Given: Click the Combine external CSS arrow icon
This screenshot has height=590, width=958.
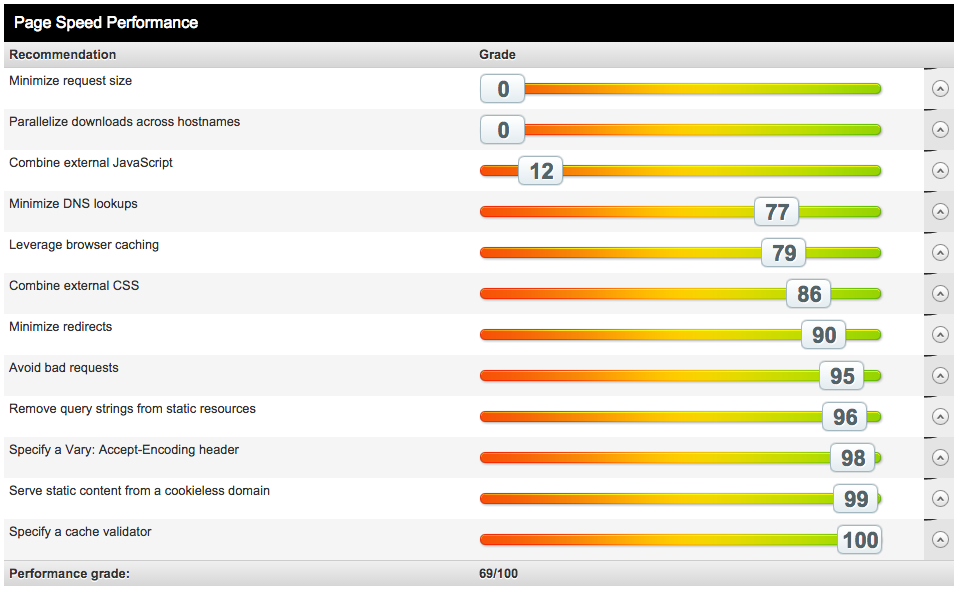Looking at the screenshot, I should [x=939, y=294].
